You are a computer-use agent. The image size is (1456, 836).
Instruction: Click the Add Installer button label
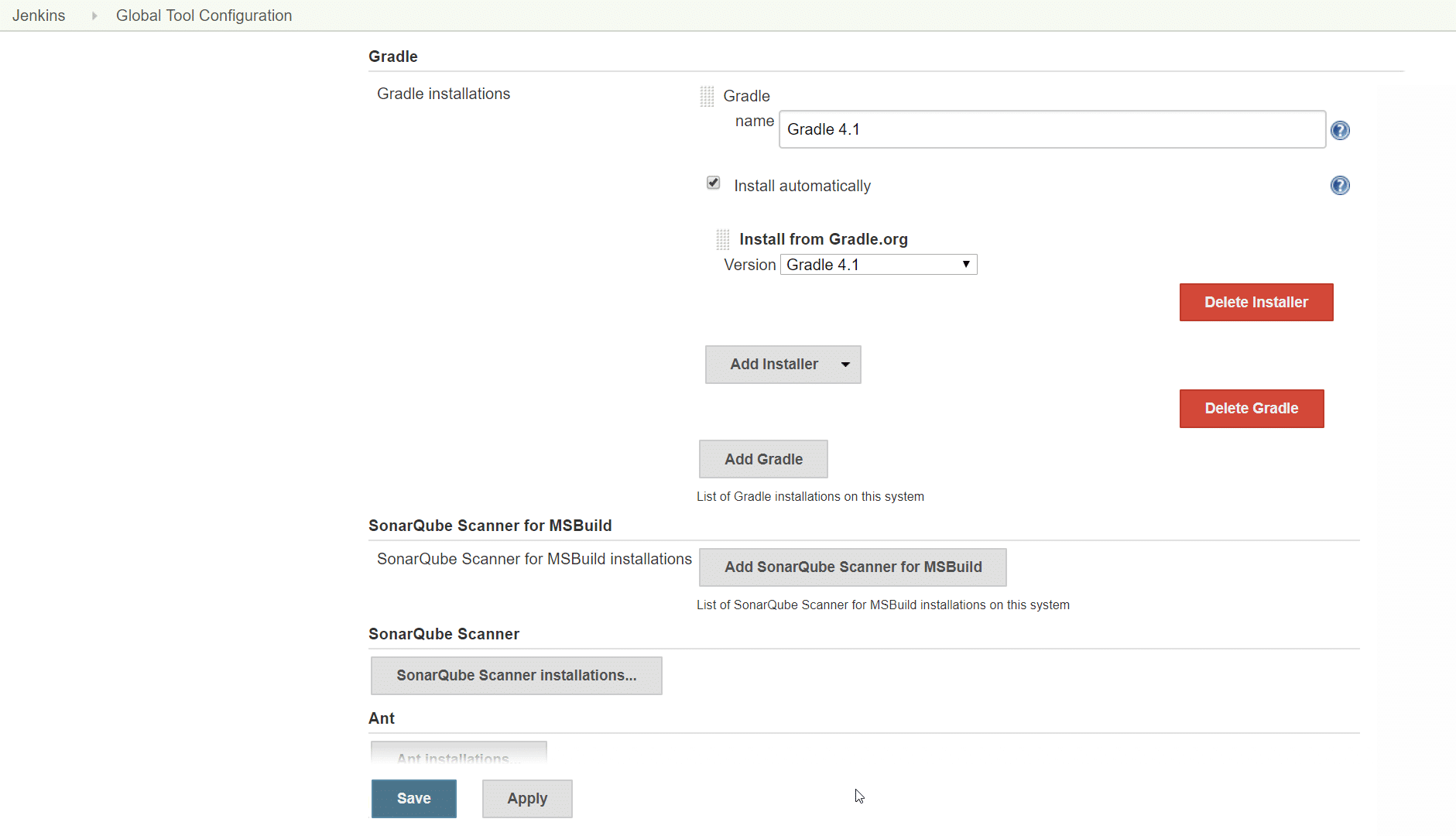tap(773, 365)
